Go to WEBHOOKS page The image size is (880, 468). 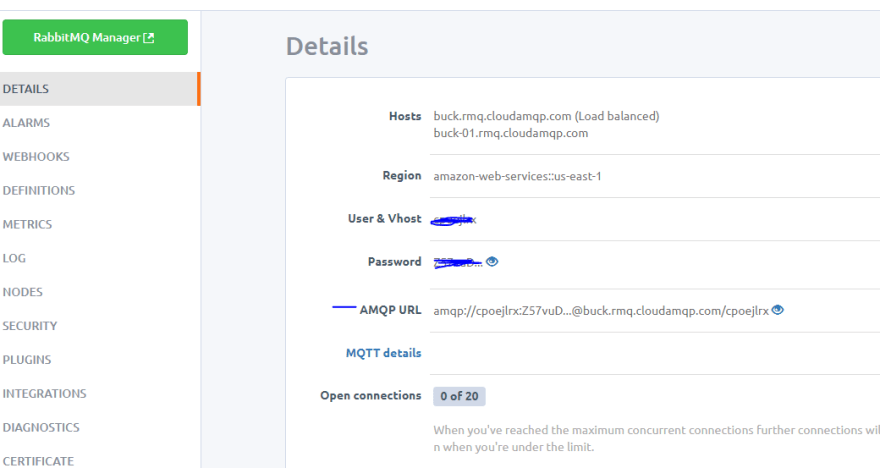point(36,157)
